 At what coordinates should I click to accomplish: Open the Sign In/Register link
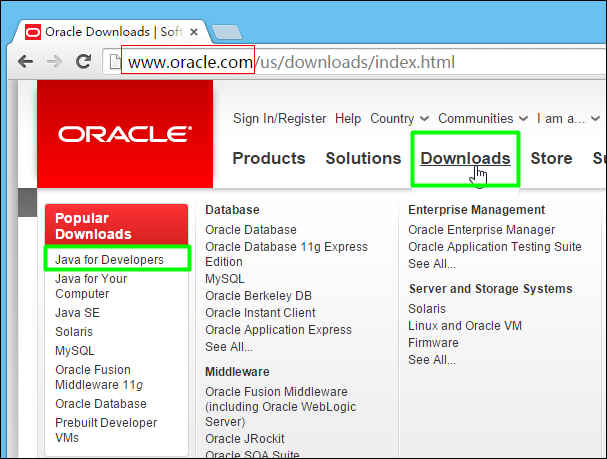coord(279,118)
